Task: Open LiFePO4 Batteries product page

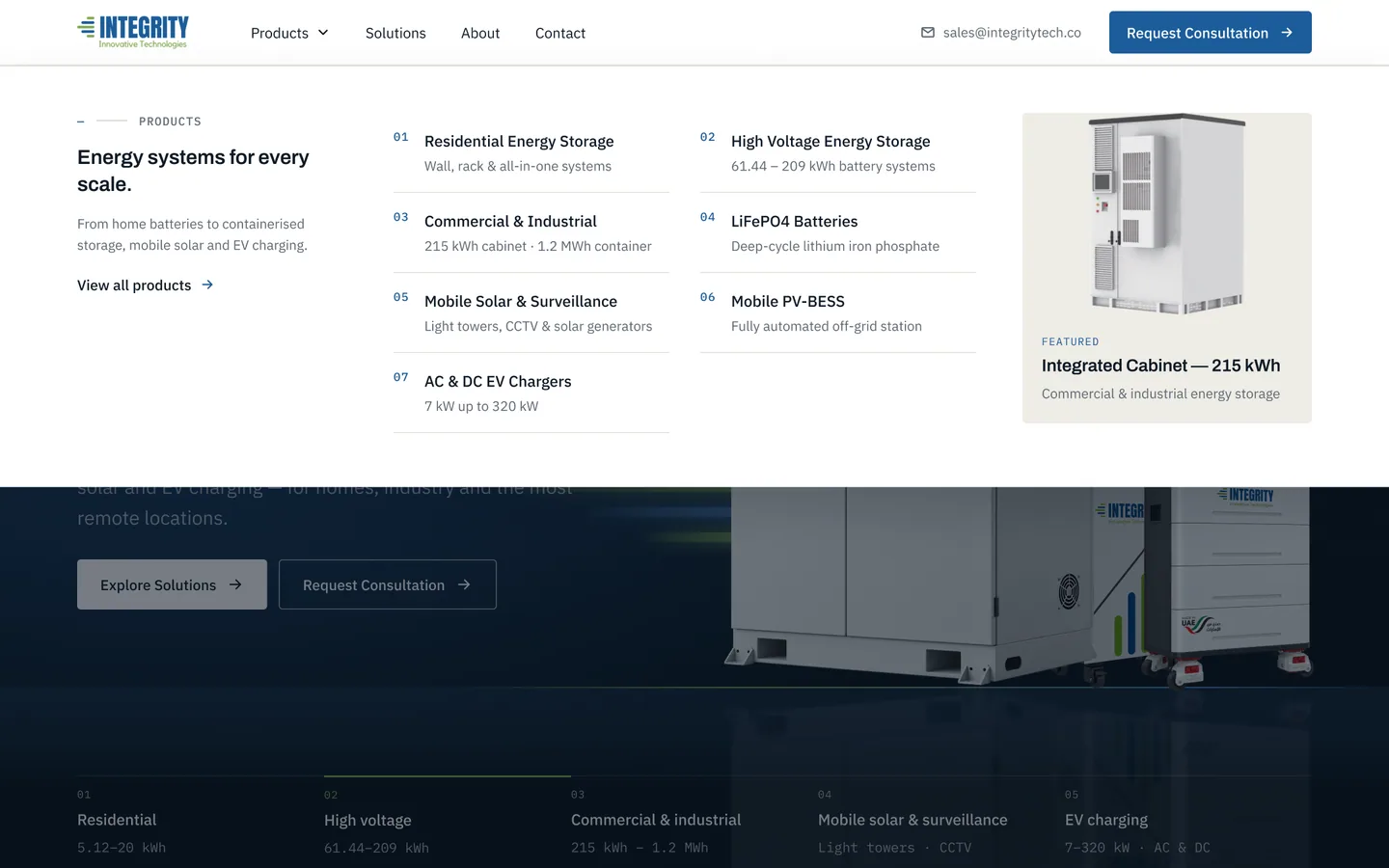Action: pyautogui.click(x=838, y=232)
